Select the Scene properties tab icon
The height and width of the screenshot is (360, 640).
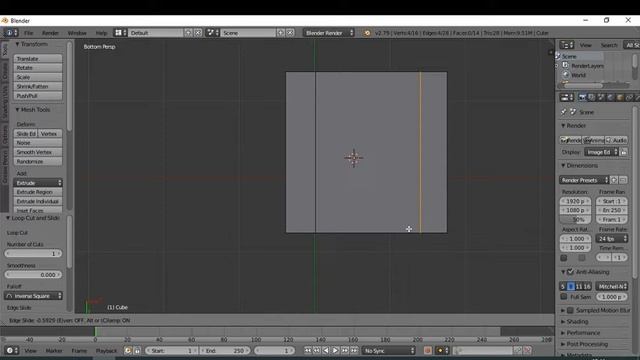(x=601, y=97)
